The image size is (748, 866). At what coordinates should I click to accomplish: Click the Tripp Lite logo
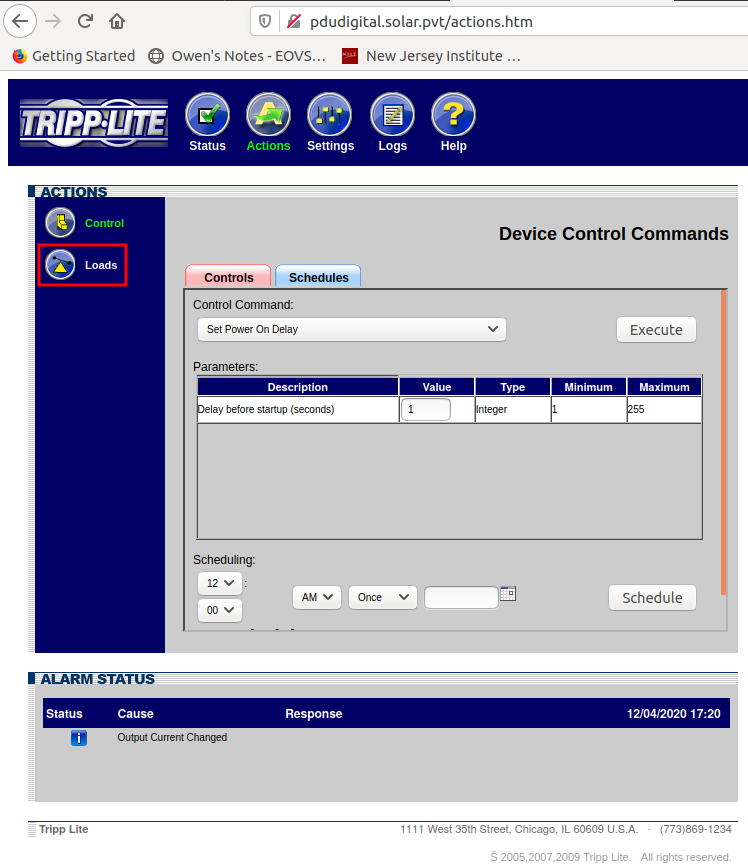[x=94, y=123]
